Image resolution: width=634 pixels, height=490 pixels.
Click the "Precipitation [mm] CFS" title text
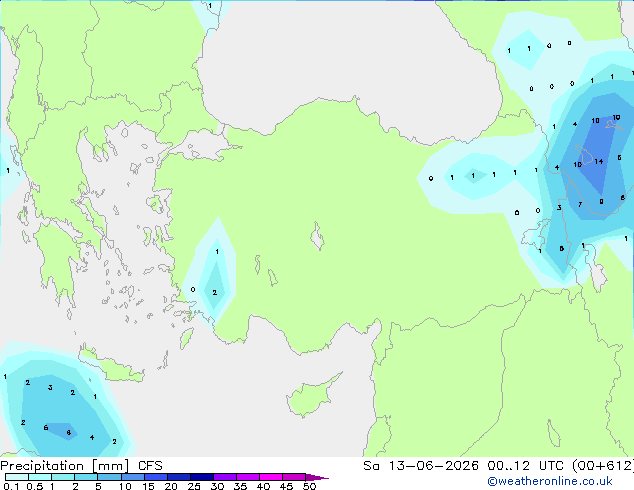pyautogui.click(x=81, y=466)
